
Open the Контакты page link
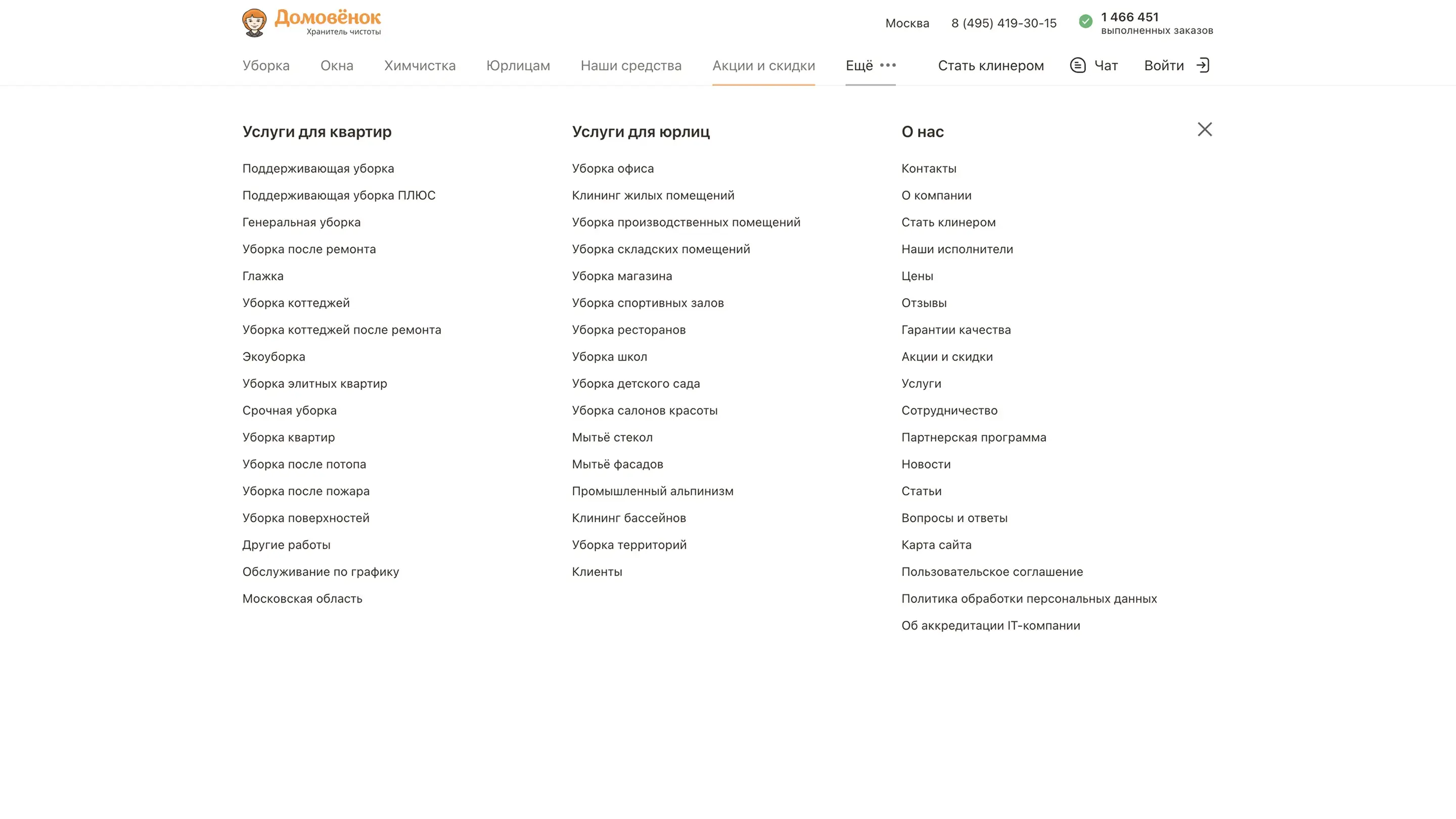click(x=929, y=168)
